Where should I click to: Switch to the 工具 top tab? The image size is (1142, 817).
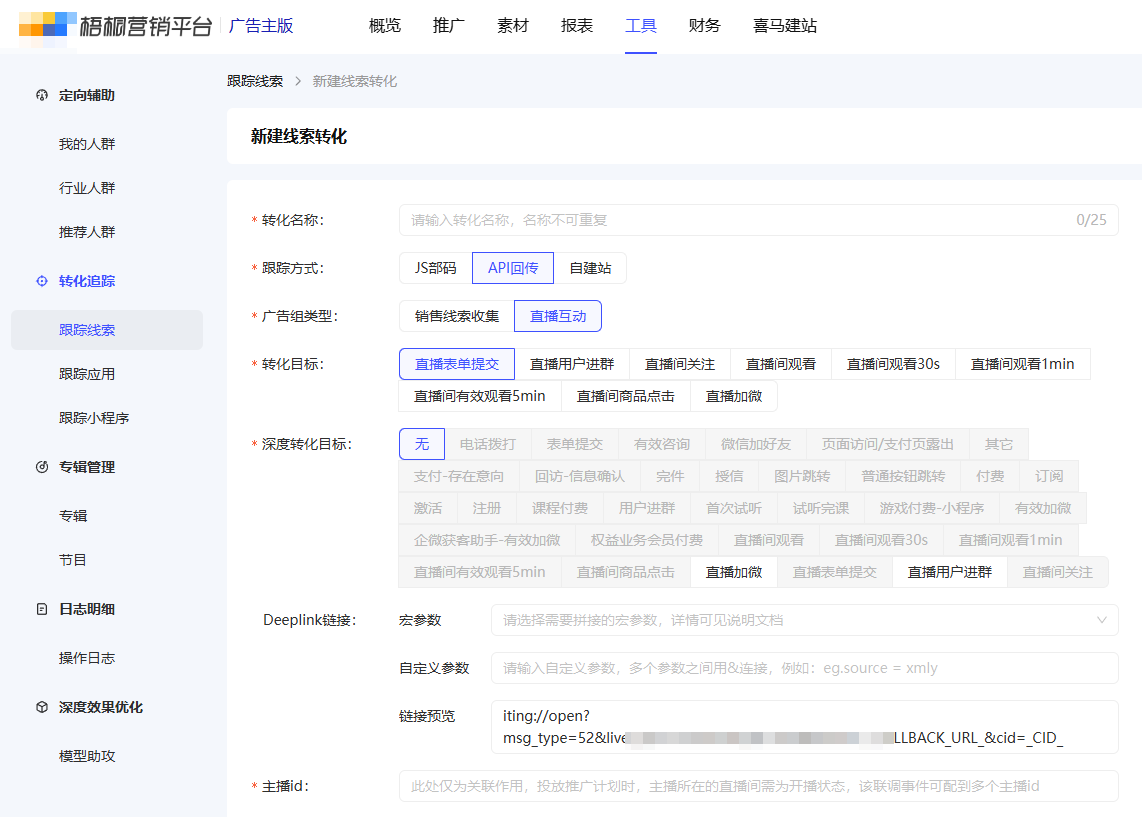[641, 25]
